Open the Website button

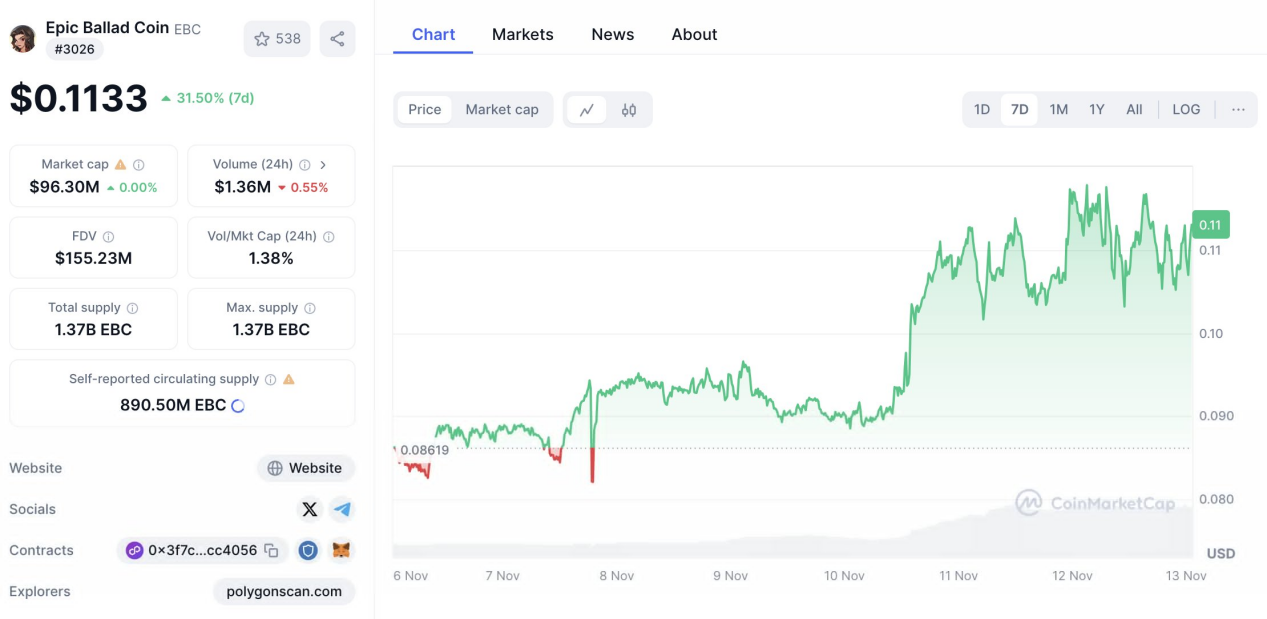[x=305, y=468]
